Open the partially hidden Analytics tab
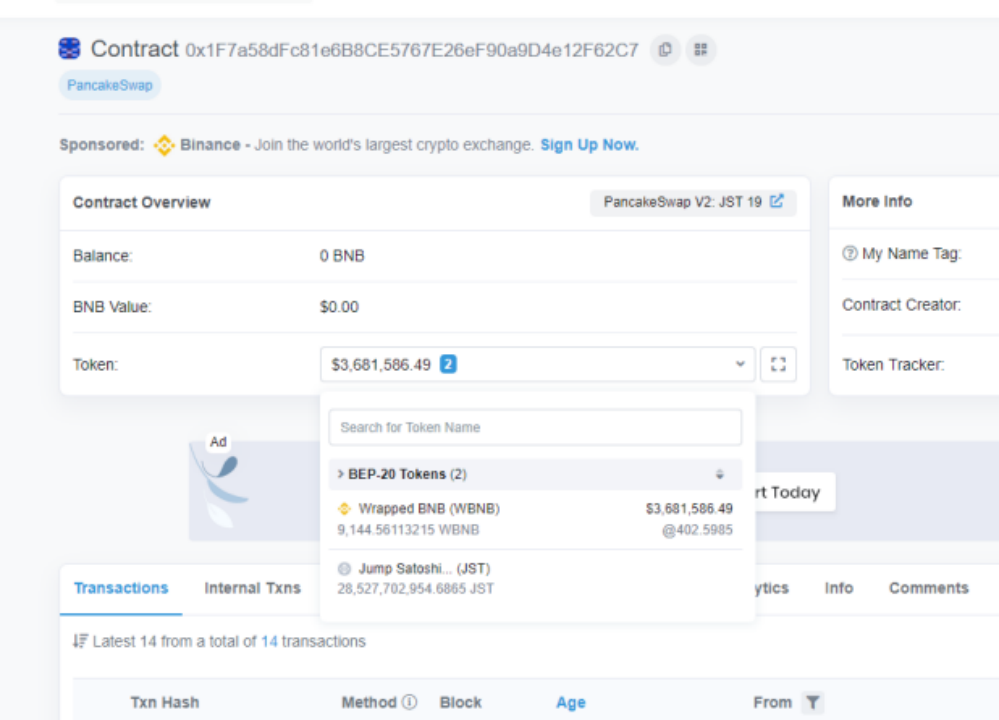This screenshot has width=999, height=720. pos(772,588)
